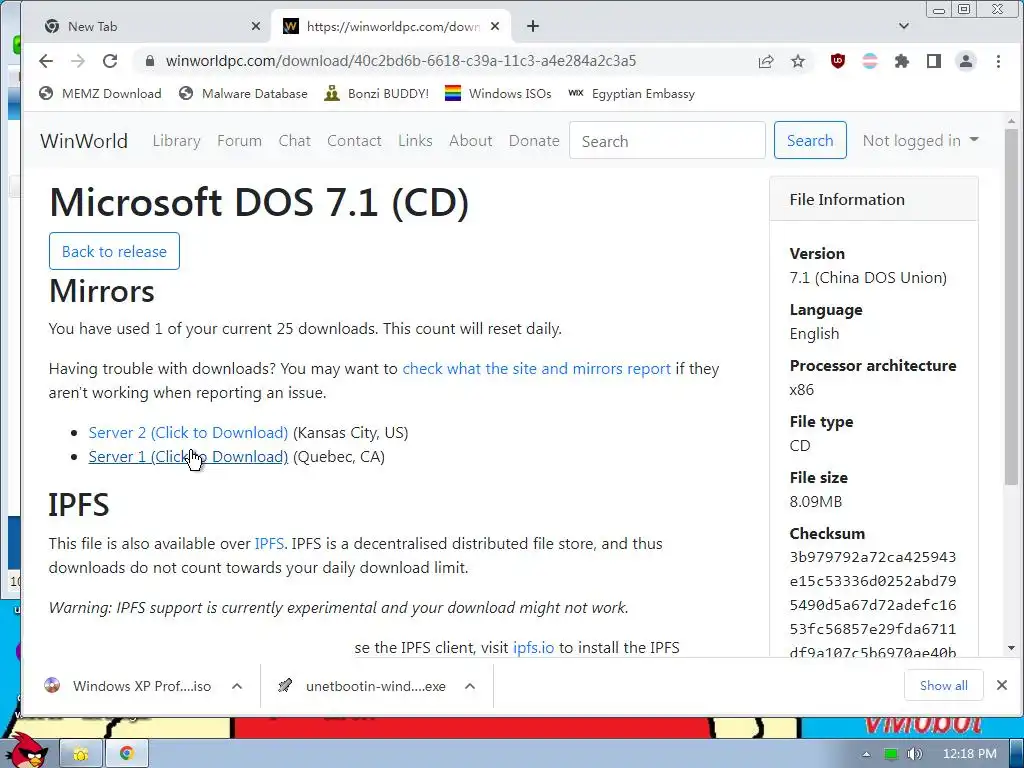Click the scrollbar down arrow
This screenshot has width=1024, height=768.
click(x=1011, y=648)
